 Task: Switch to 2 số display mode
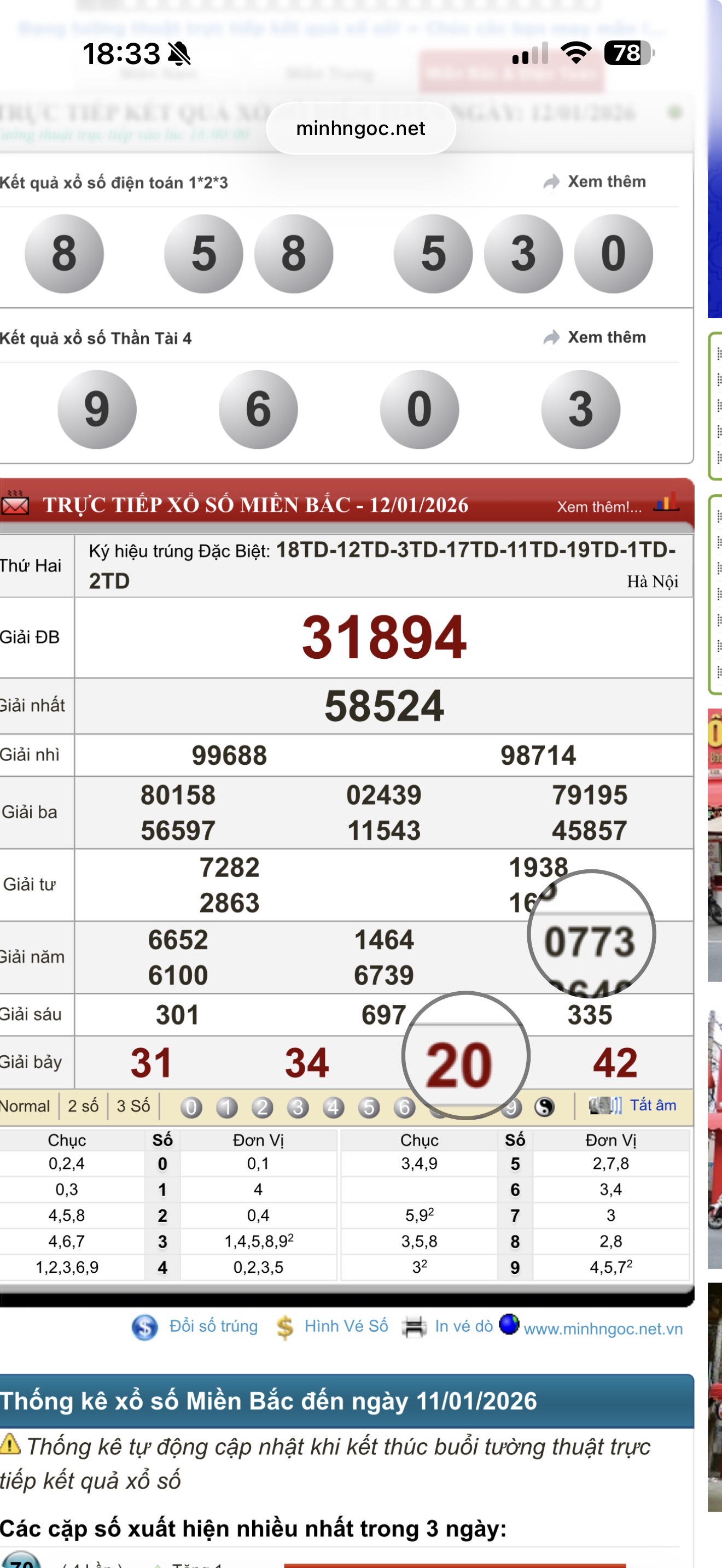(83, 1106)
